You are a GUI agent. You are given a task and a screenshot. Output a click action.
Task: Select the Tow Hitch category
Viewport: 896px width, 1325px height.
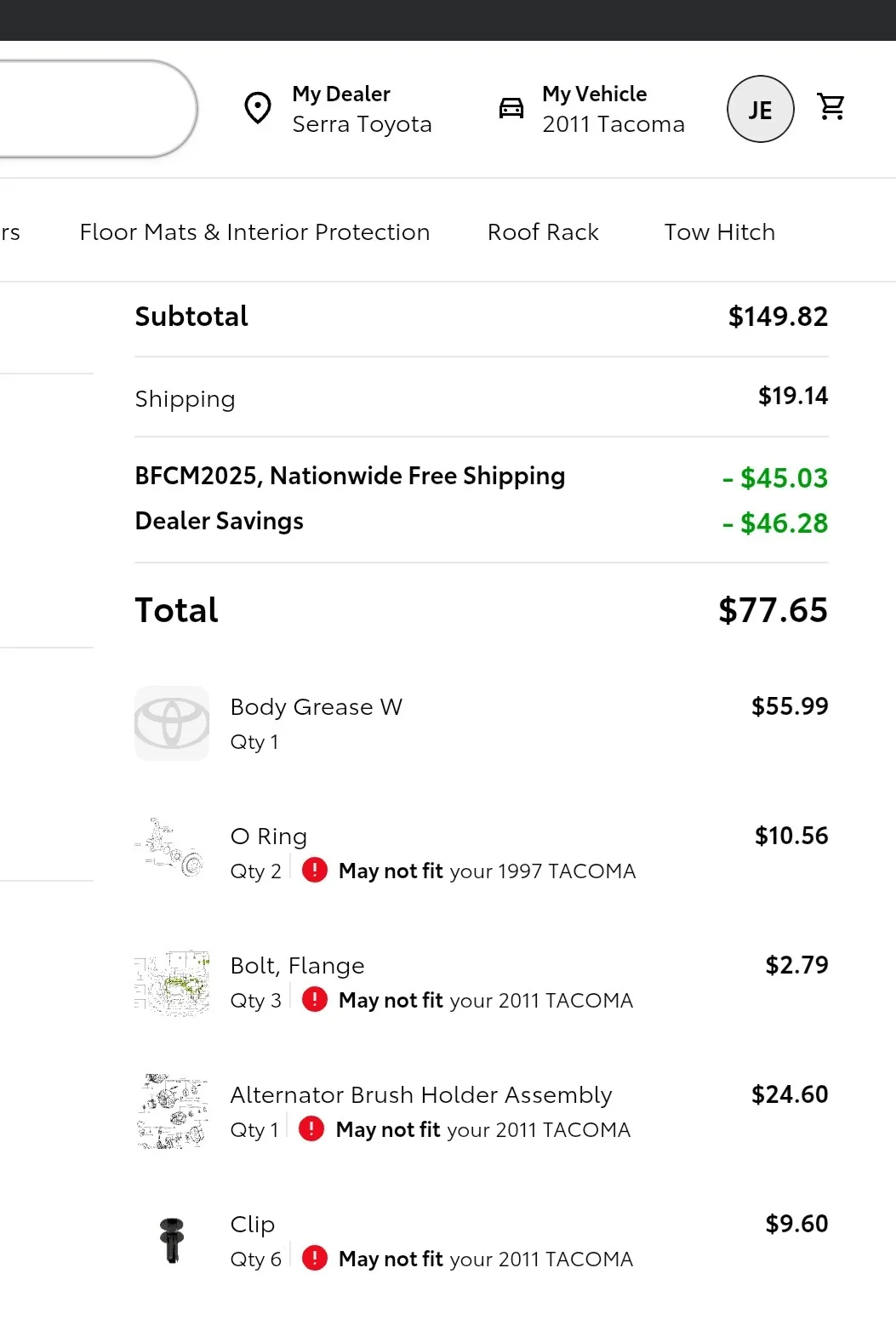(719, 232)
